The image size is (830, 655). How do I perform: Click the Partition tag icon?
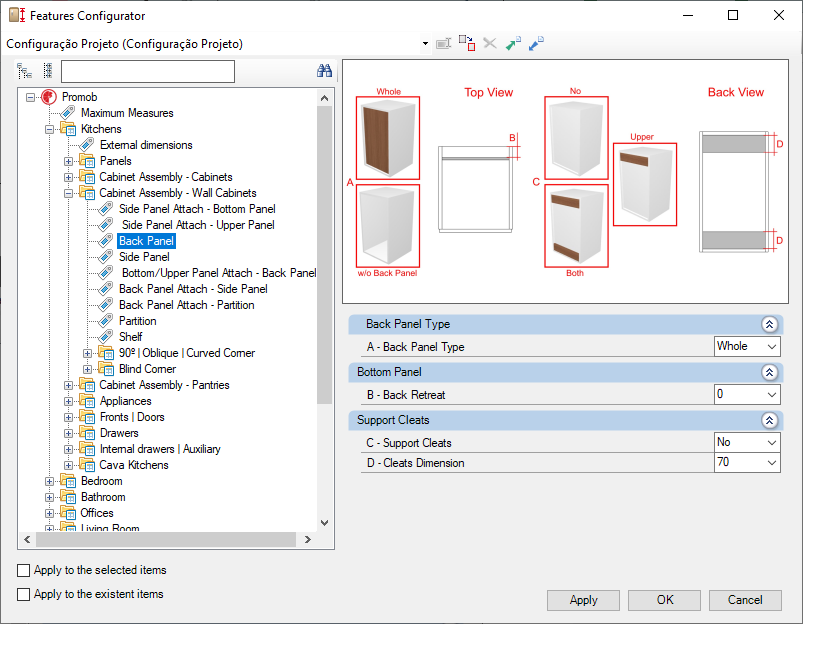(106, 321)
